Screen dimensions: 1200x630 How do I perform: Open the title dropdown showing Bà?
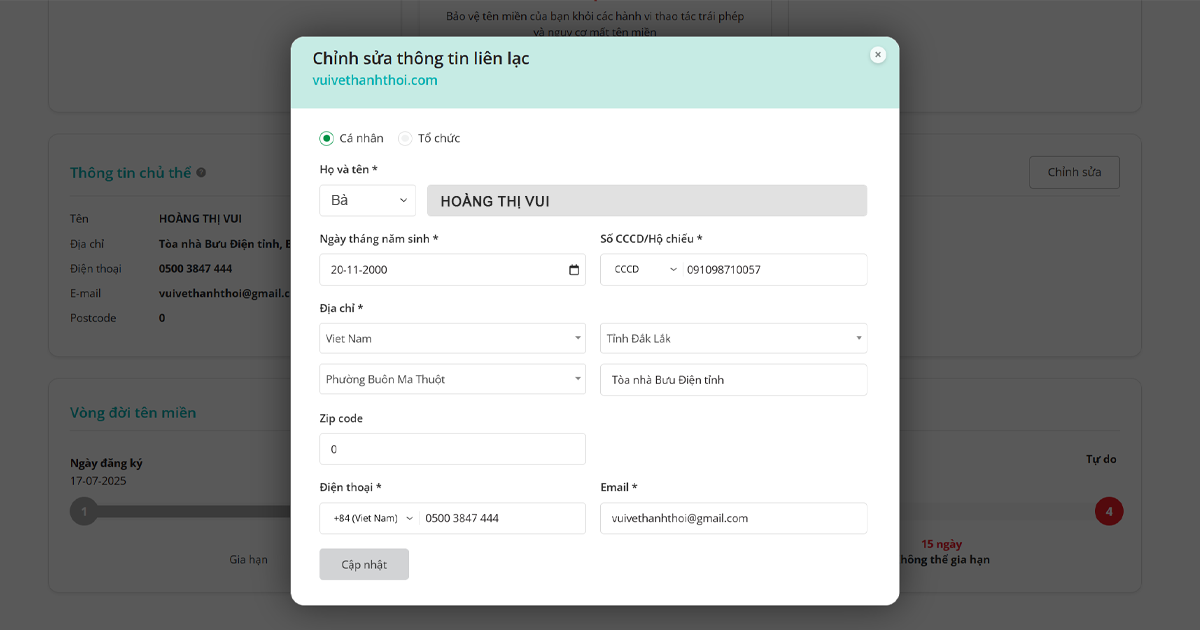pos(367,200)
